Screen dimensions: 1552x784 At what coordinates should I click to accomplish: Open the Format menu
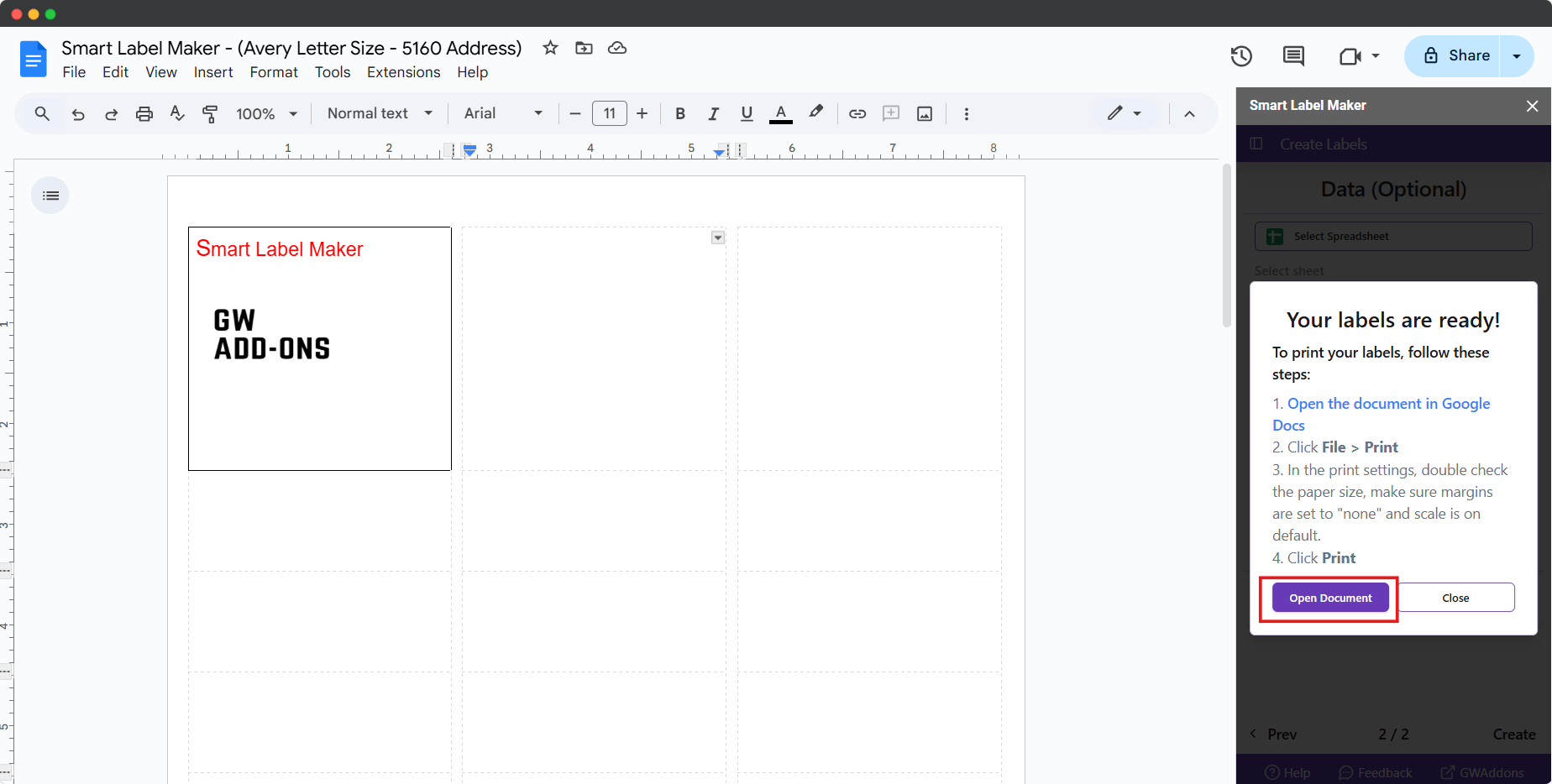coord(274,72)
